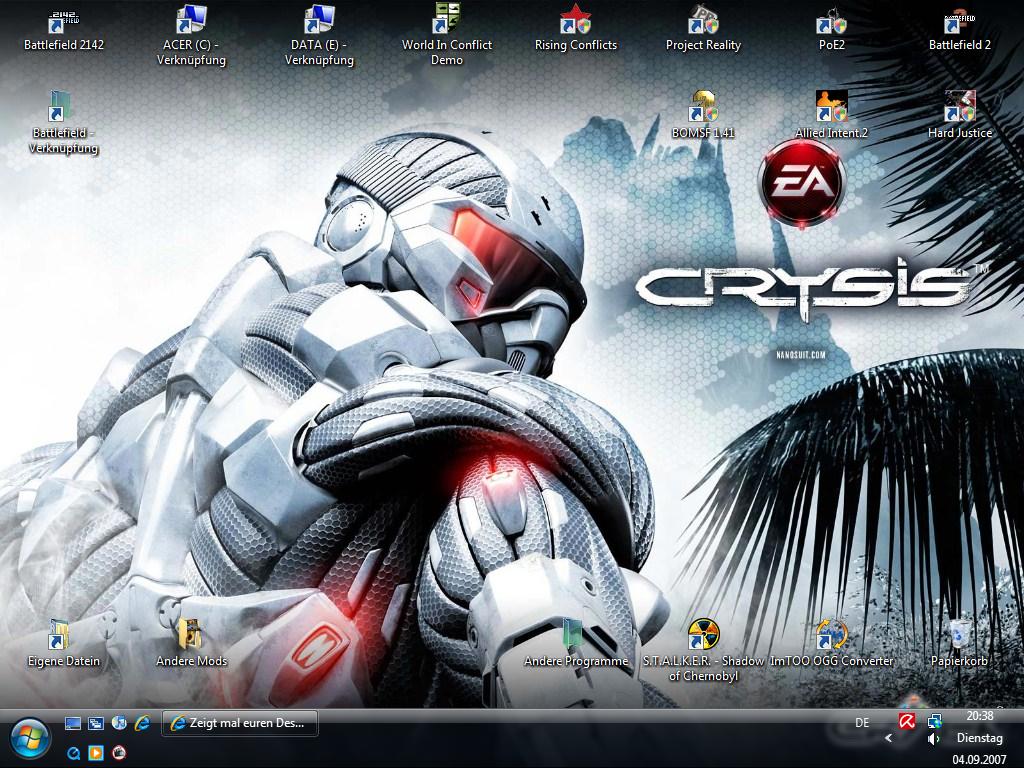Click the date 04.09.2007 in the tray

pyautogui.click(x=979, y=760)
